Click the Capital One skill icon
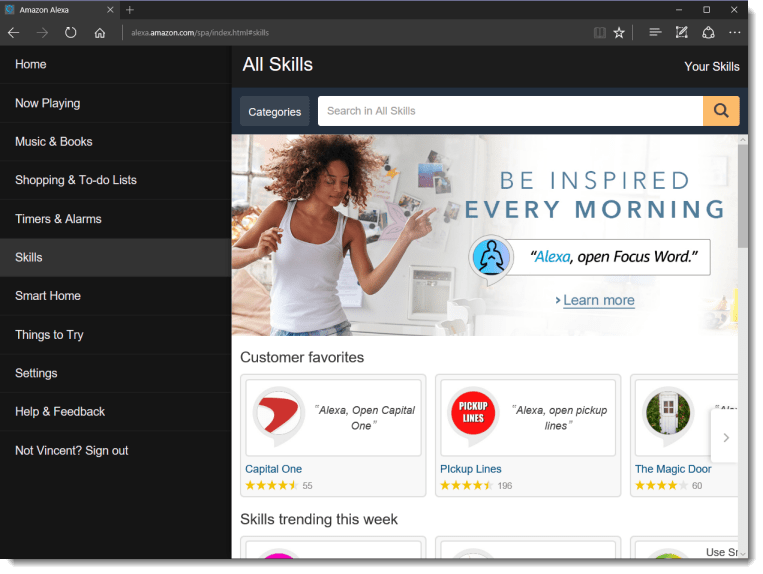 (277, 417)
